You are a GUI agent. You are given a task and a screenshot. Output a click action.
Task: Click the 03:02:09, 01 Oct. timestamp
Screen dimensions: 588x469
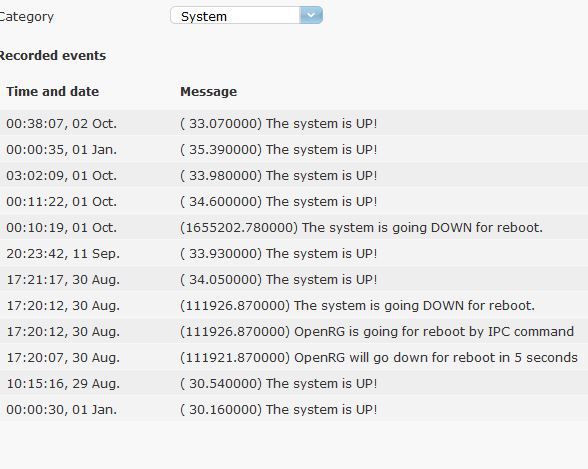tap(62, 175)
